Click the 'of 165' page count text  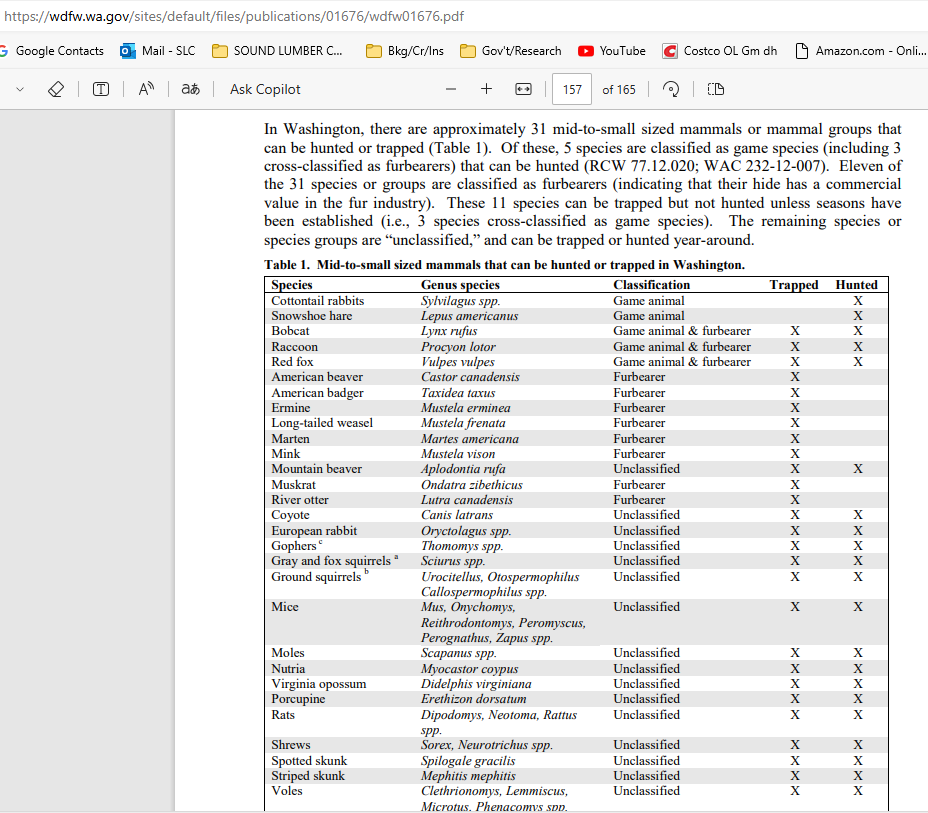pyautogui.click(x=619, y=89)
